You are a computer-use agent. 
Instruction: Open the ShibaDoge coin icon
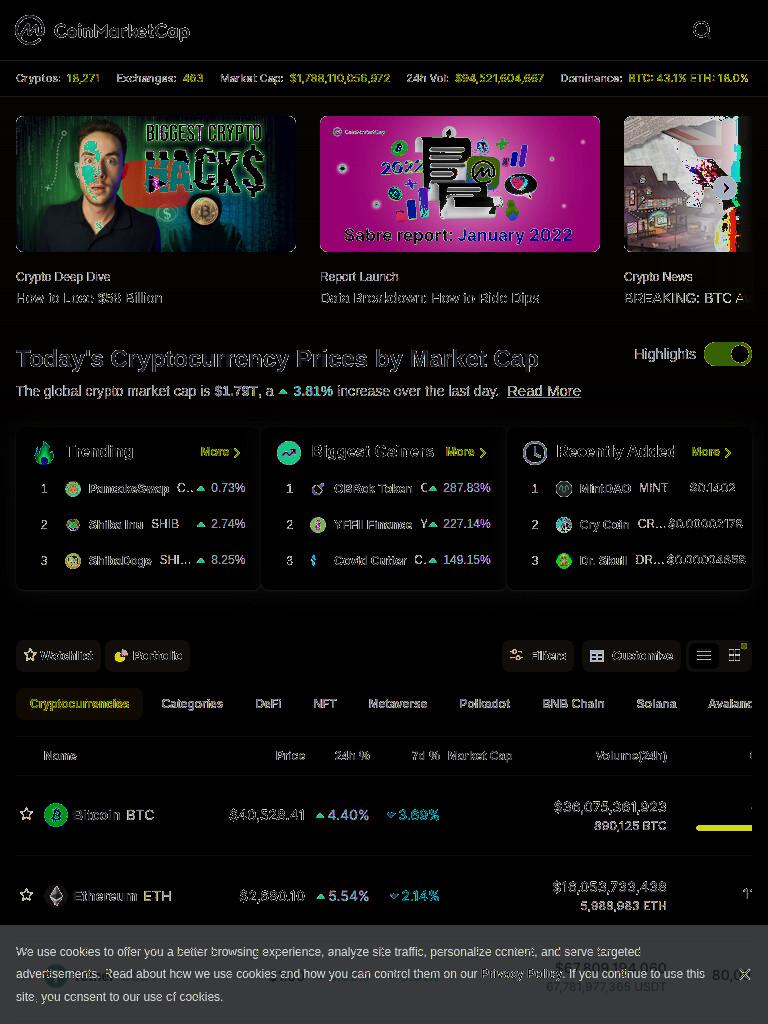coord(73,560)
